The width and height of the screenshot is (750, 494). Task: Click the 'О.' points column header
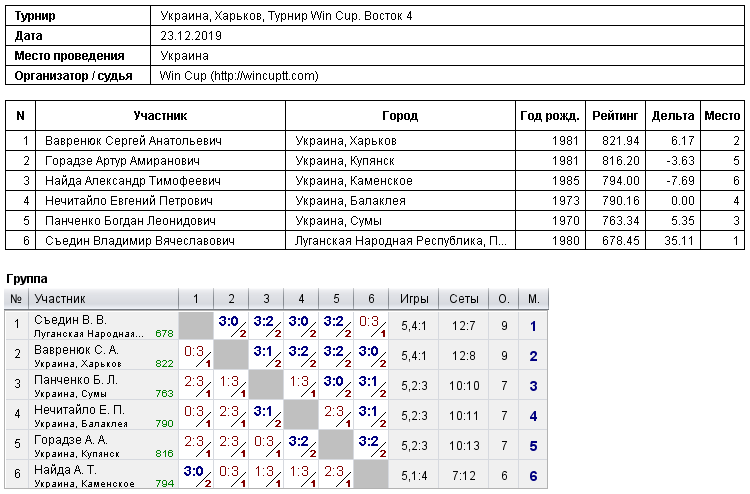coord(504,299)
